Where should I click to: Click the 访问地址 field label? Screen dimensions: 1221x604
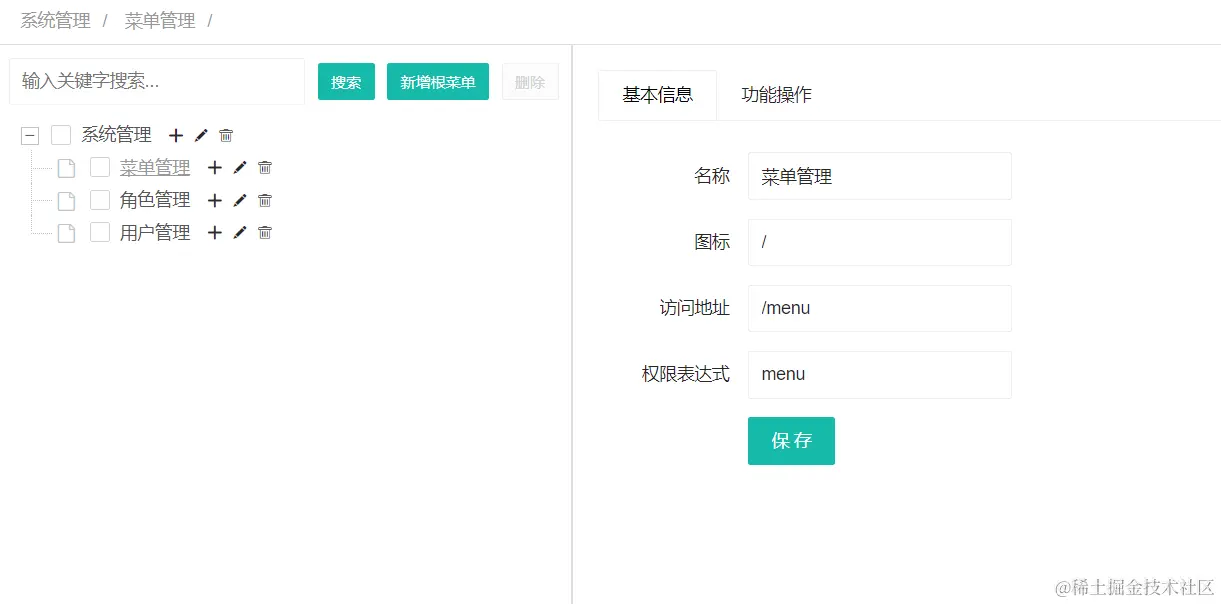click(x=695, y=308)
